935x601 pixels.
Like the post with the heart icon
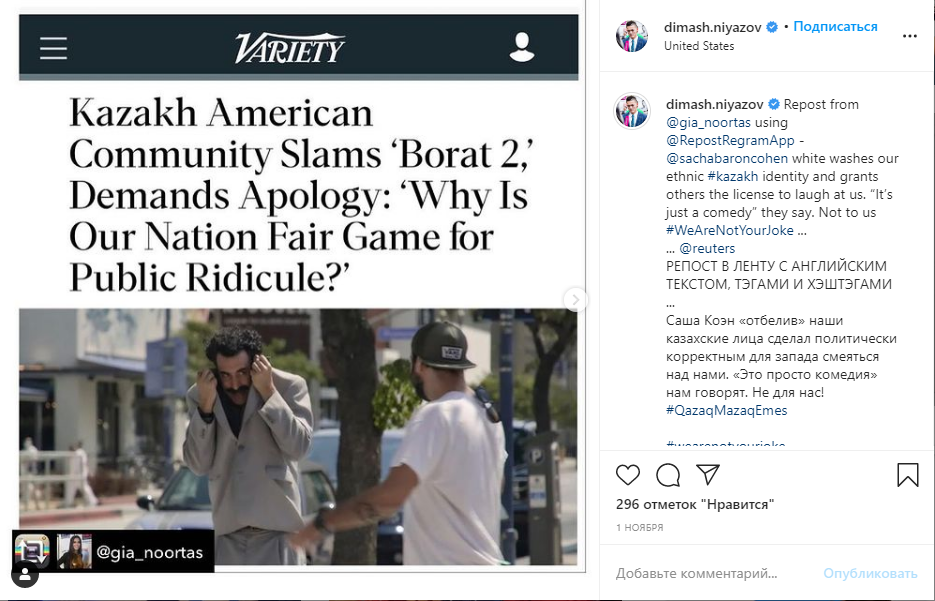tap(628, 475)
